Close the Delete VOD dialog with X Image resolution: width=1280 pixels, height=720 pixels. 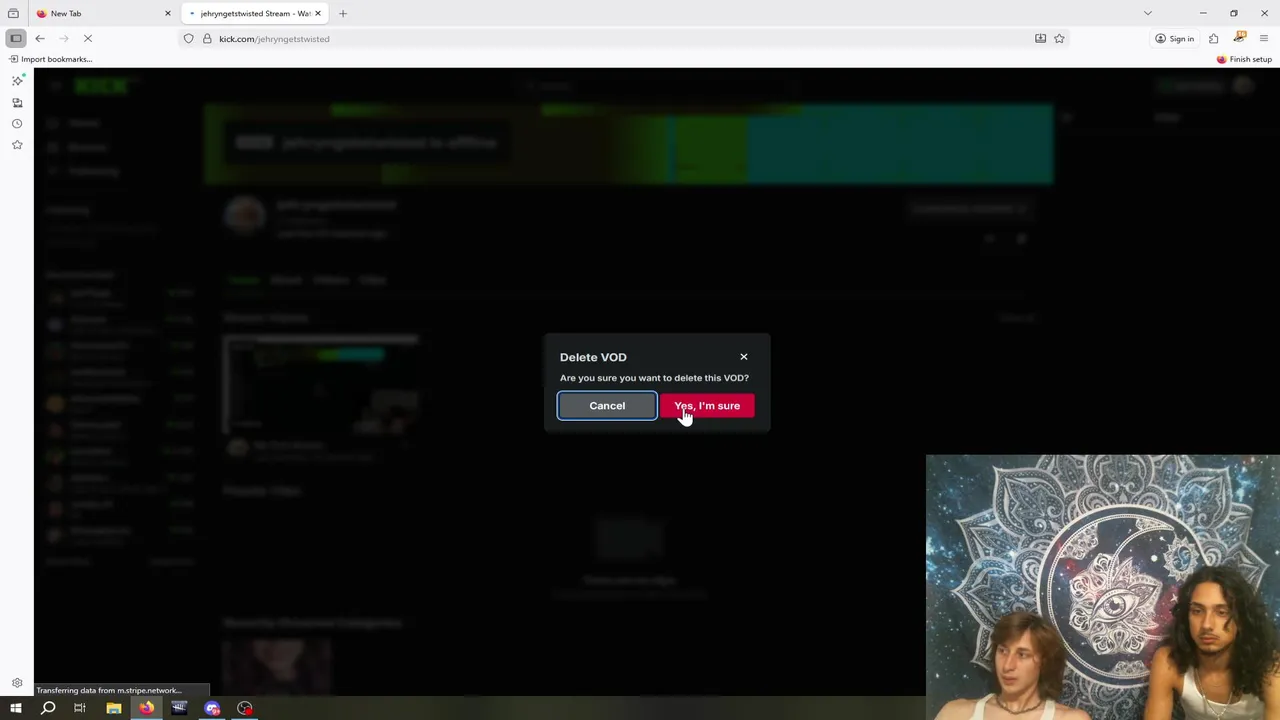[x=743, y=357]
